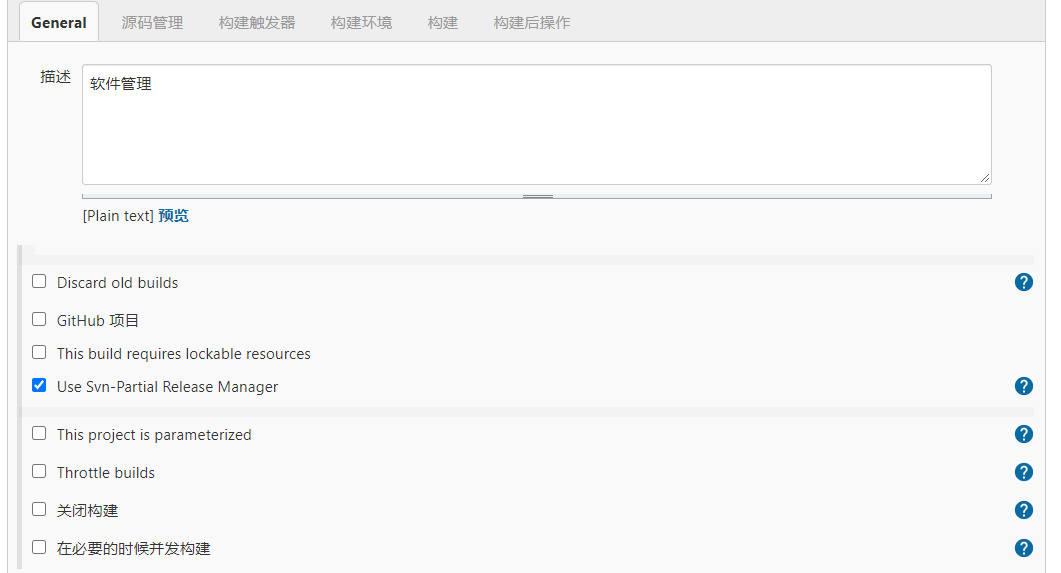Open help for 关闭构建
The height and width of the screenshot is (573, 1061).
[1024, 510]
